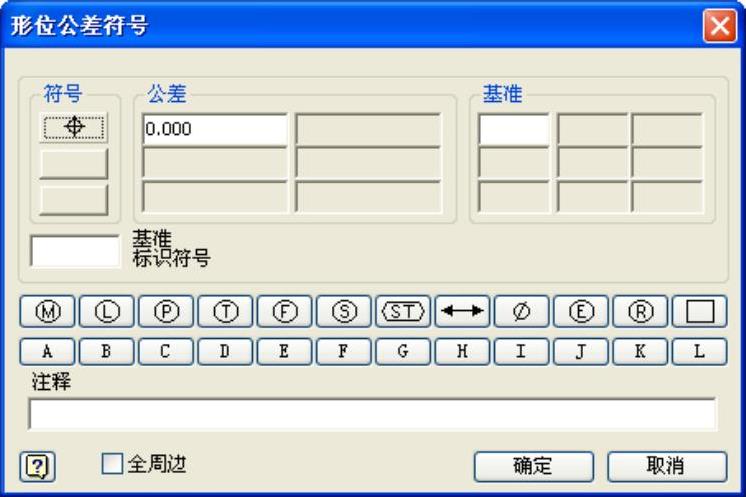
Task: Insert the circled S symbol
Action: click(344, 312)
